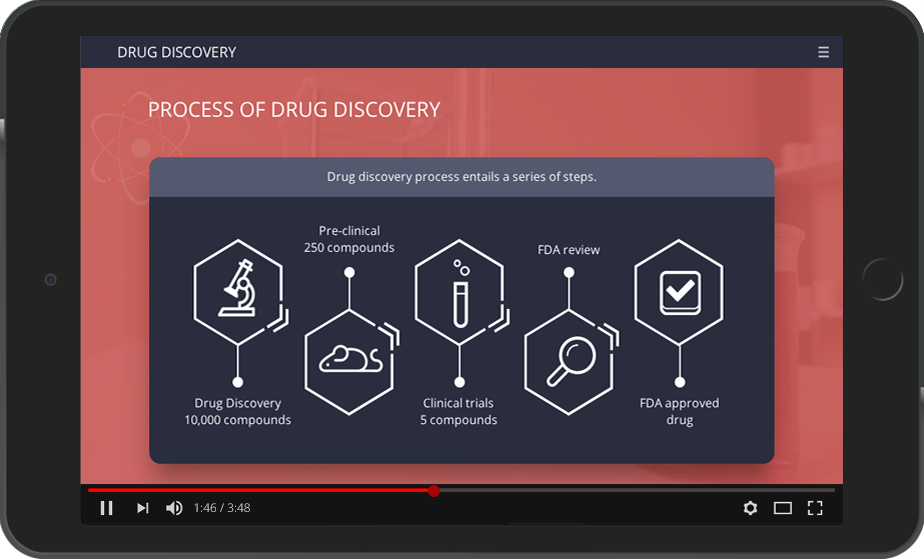Mute the video volume speaker
Screen dimensions: 924x559
click(x=174, y=508)
